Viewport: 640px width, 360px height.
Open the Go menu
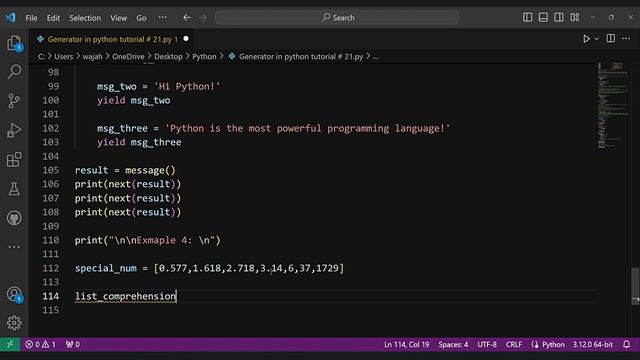pos(141,18)
